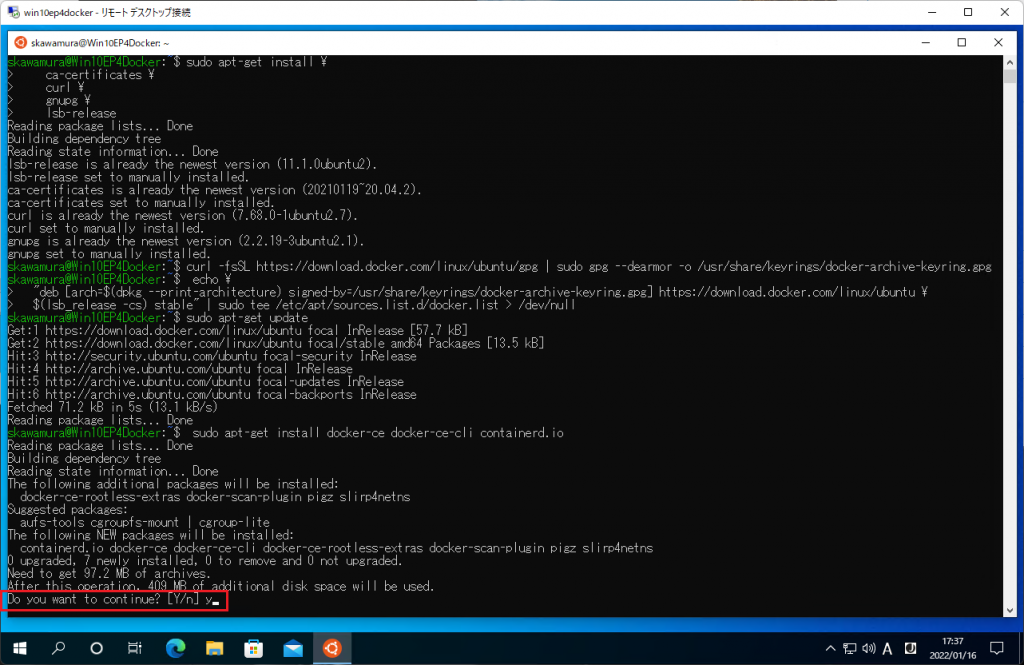Click 'Fetched 71.2 kB in 5s' line
Screen dimensions: 1024x665
point(112,407)
